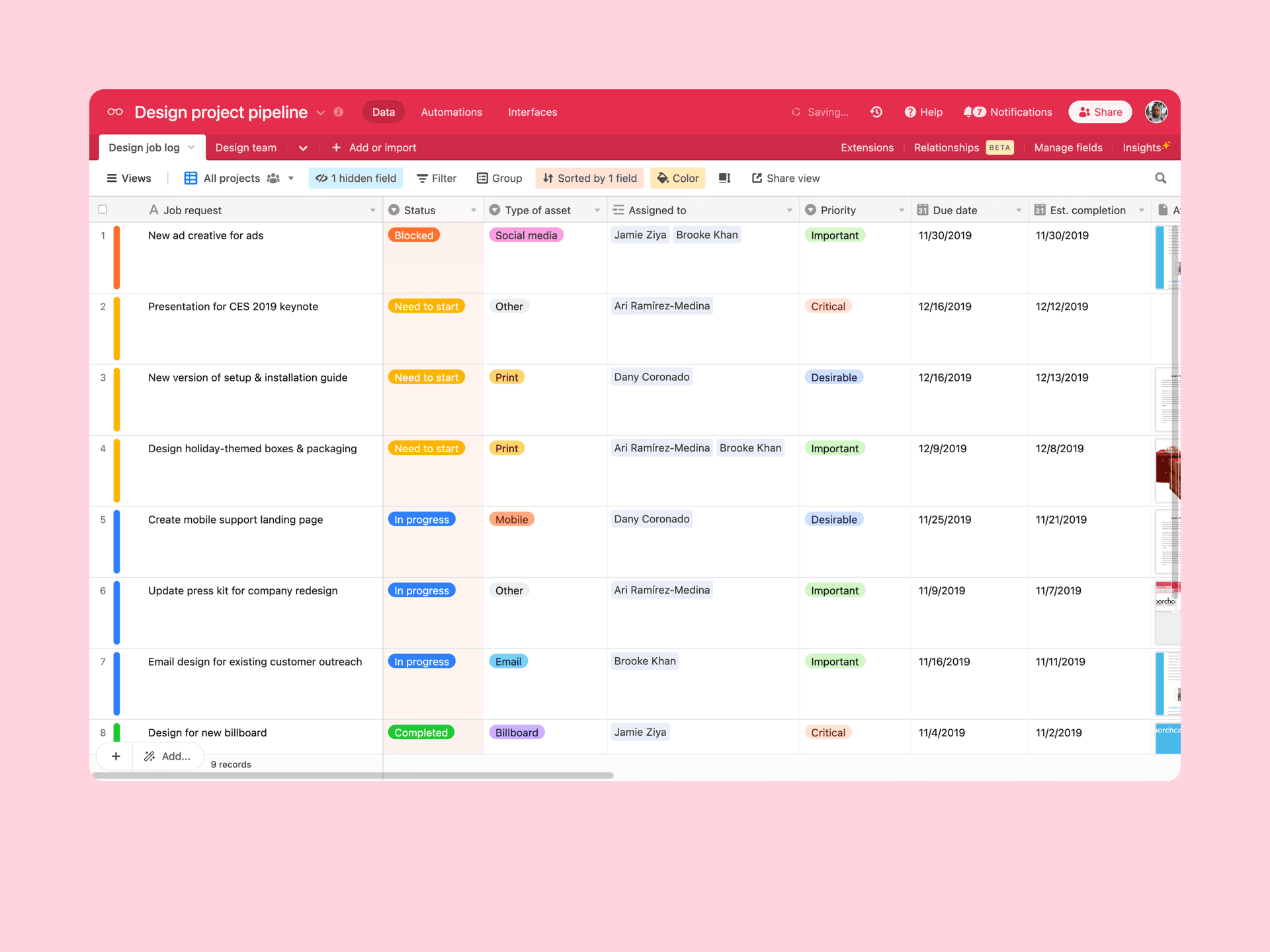This screenshot has width=1270, height=952.
Task: Open the Color options button
Action: pyautogui.click(x=678, y=178)
